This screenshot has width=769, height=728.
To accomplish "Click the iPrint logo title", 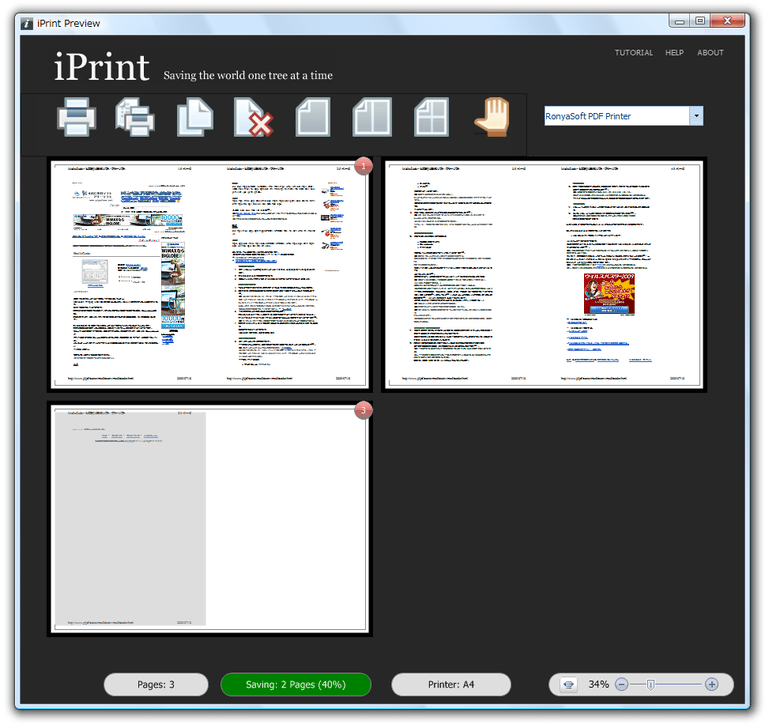I will coord(102,67).
